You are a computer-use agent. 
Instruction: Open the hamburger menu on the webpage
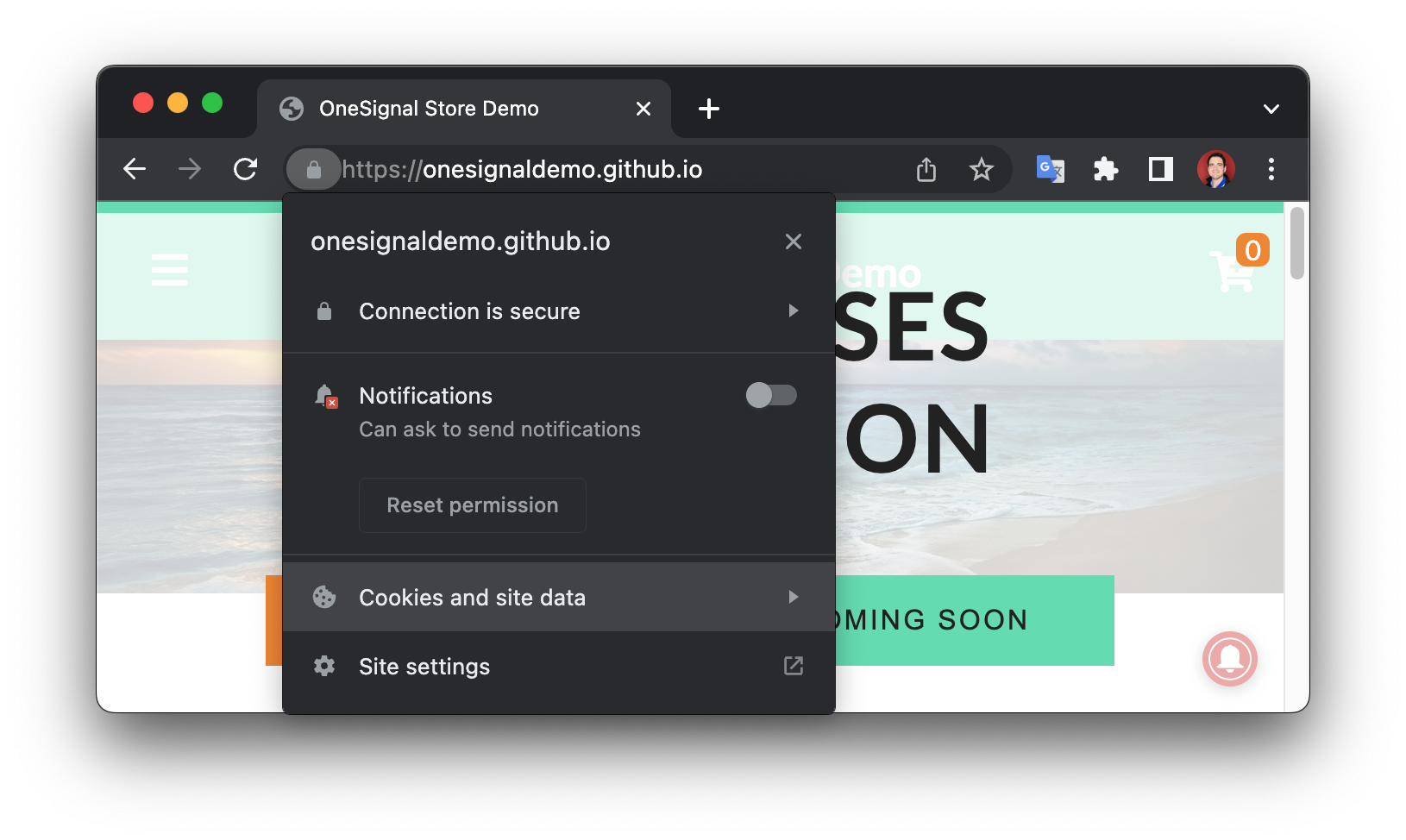[170, 269]
